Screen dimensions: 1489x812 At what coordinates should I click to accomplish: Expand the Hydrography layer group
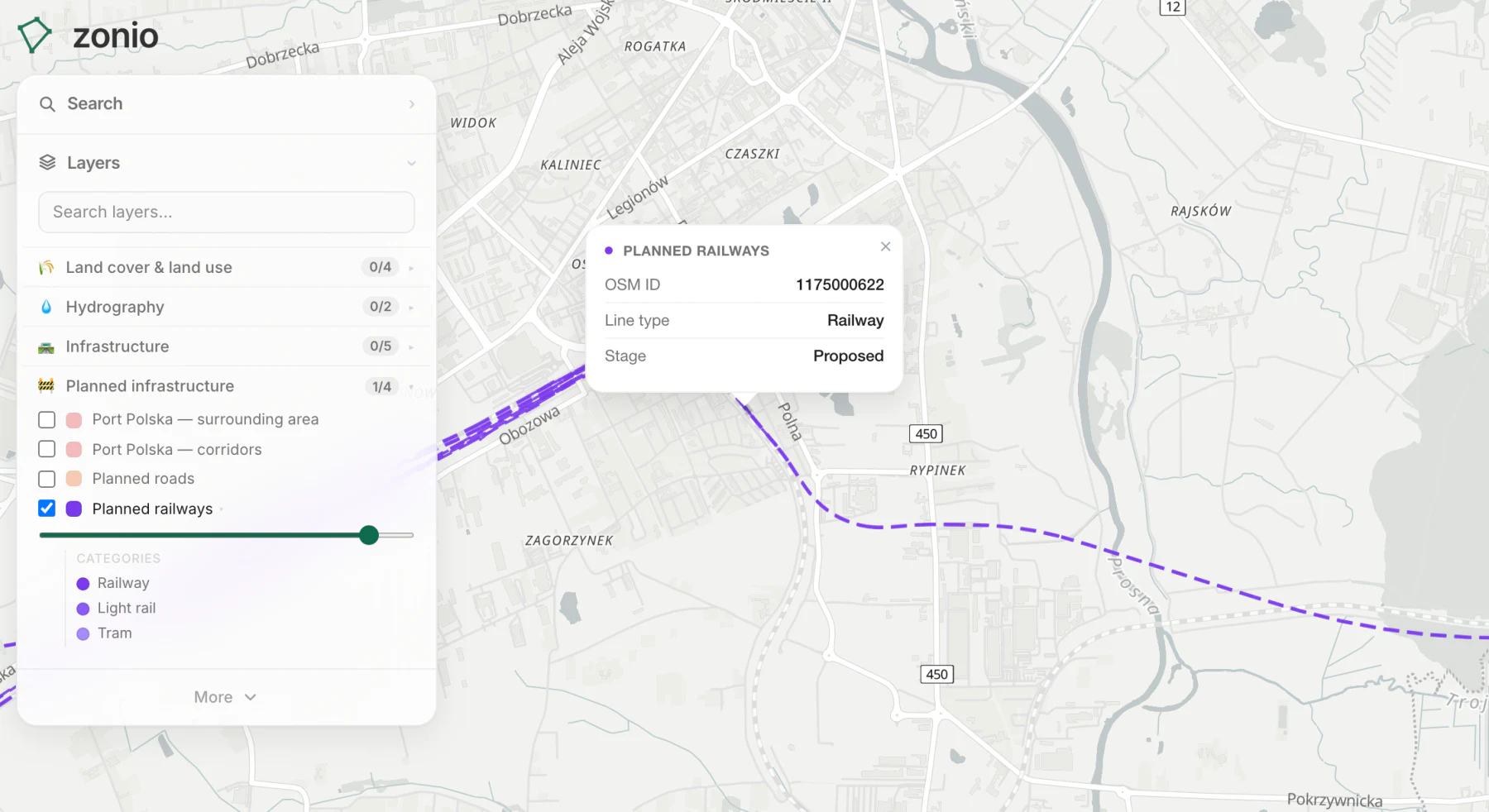tap(411, 308)
